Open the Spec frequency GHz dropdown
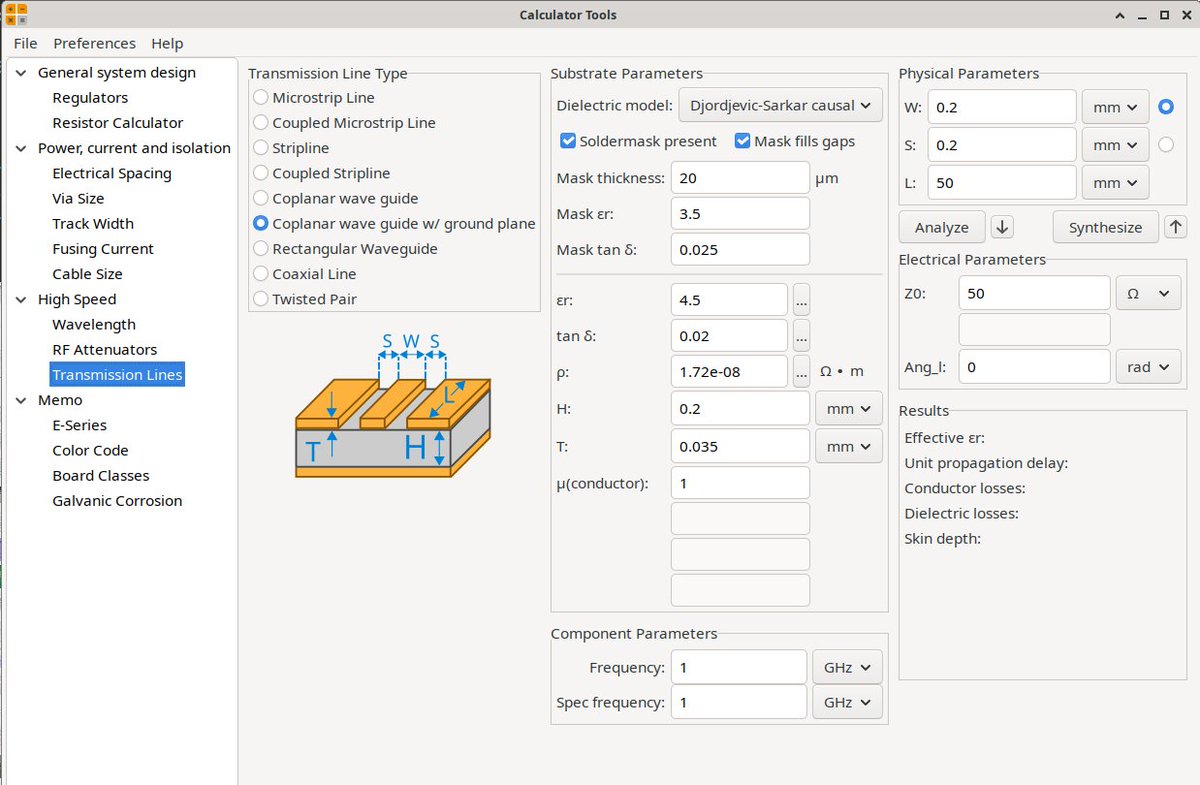The height and width of the screenshot is (785, 1200). coord(848,702)
